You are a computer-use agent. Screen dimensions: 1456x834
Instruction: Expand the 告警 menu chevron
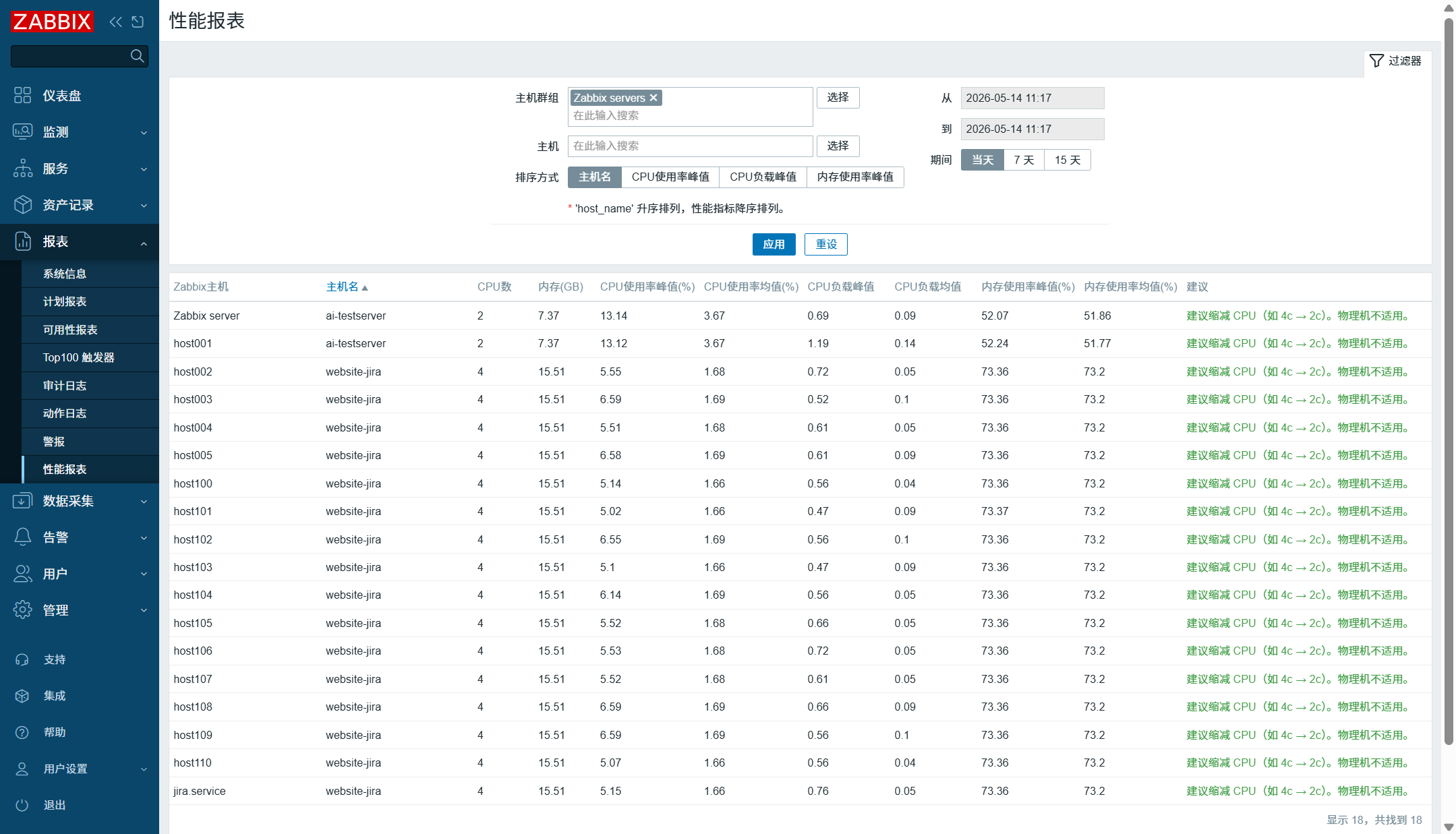coord(144,538)
